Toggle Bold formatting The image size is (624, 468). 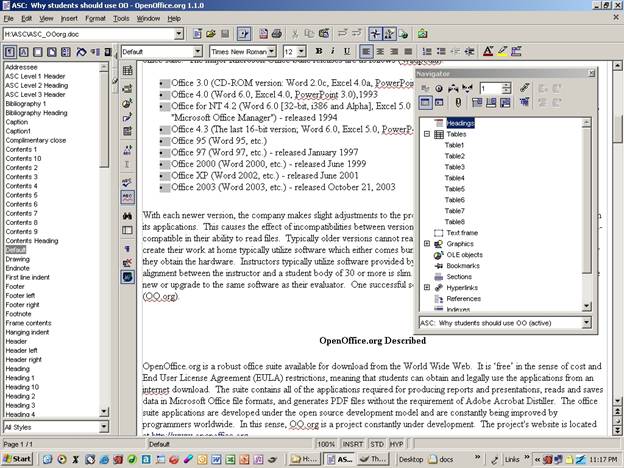(319, 51)
